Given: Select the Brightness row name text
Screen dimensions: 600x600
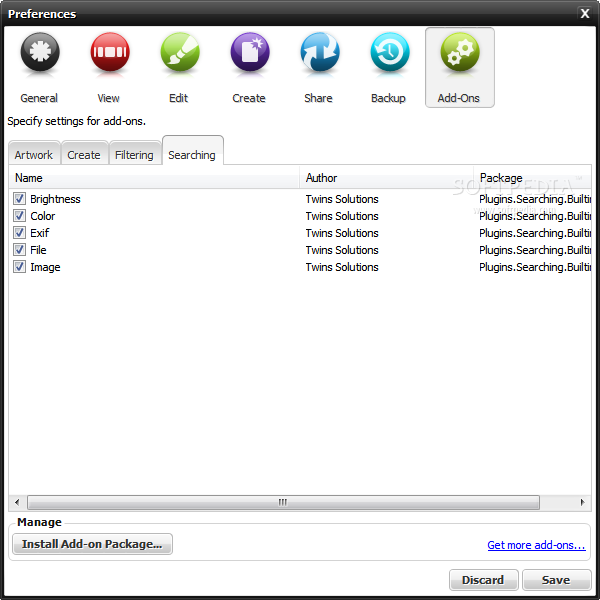Looking at the screenshot, I should click(55, 199).
